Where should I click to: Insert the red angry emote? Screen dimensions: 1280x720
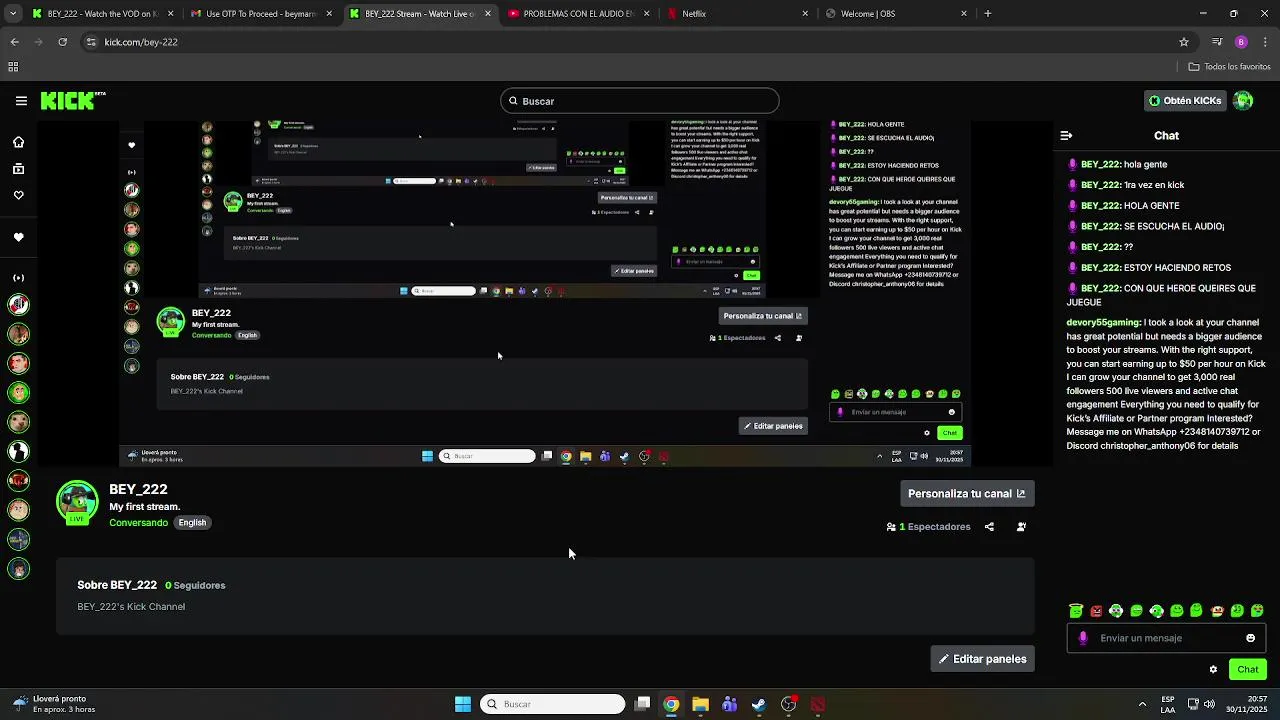[x=1096, y=611]
